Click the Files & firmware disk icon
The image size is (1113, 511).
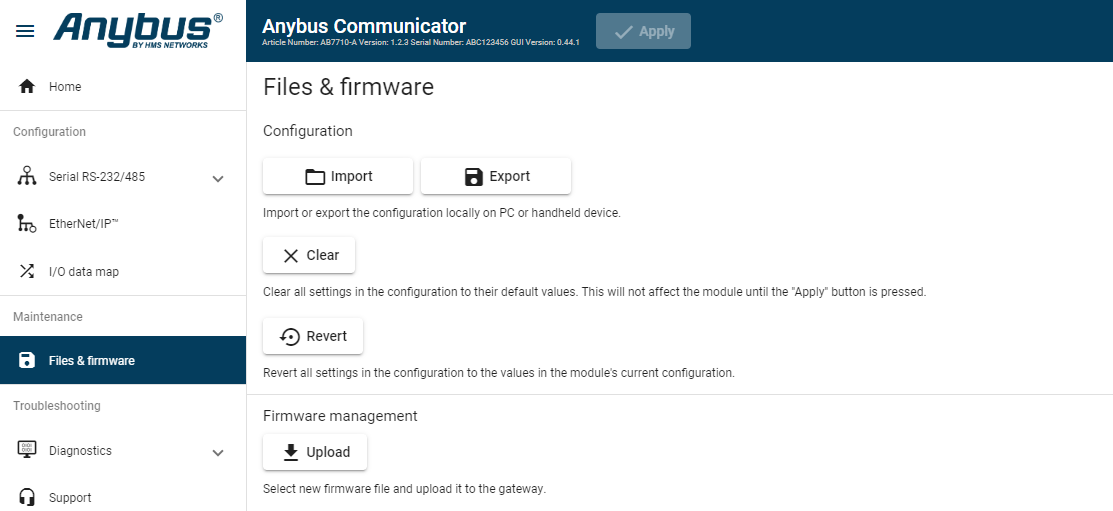click(x=27, y=361)
